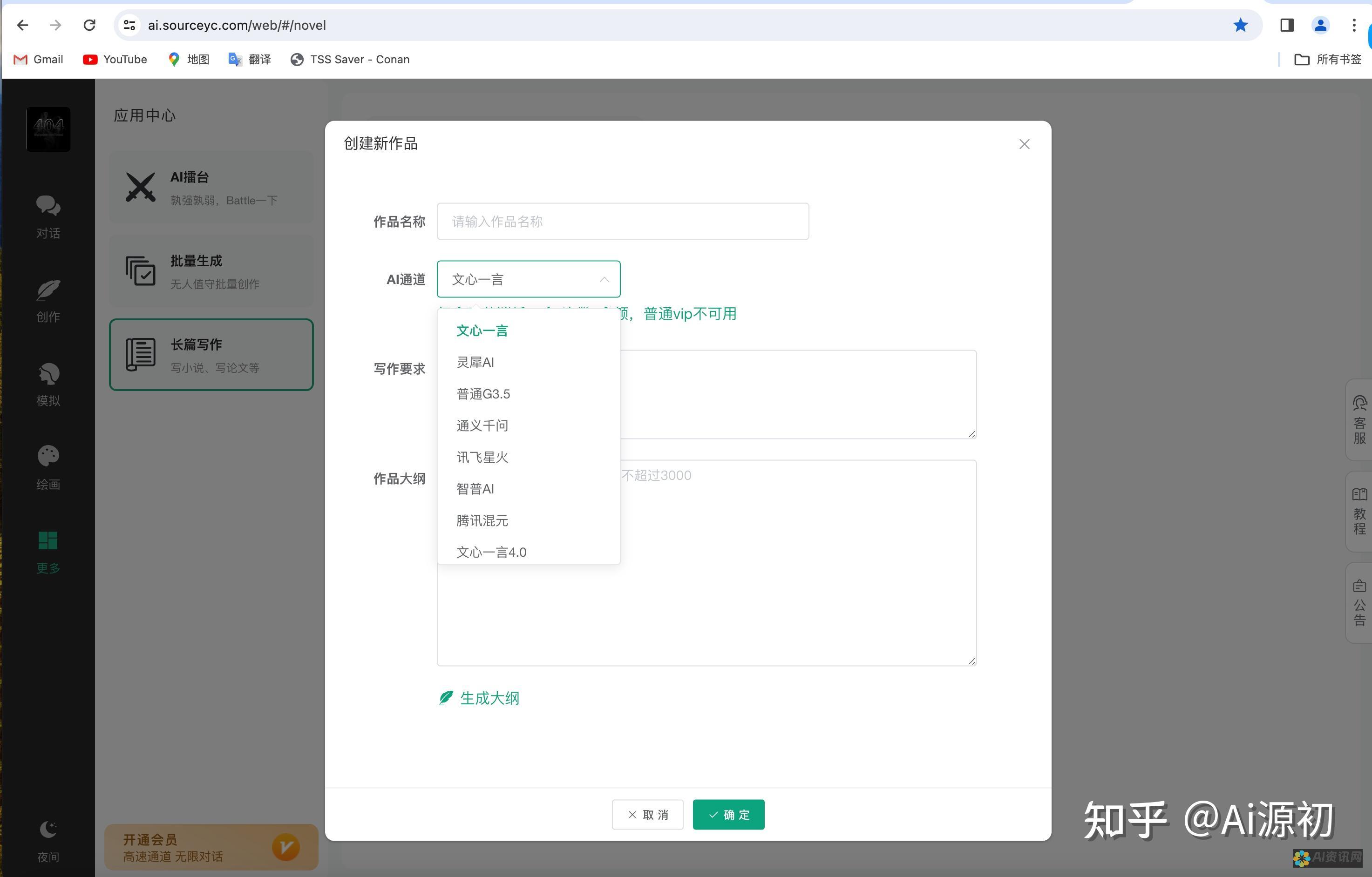The image size is (1372, 877).
Task: Expand the AI通道 dropdown menu
Action: click(528, 279)
